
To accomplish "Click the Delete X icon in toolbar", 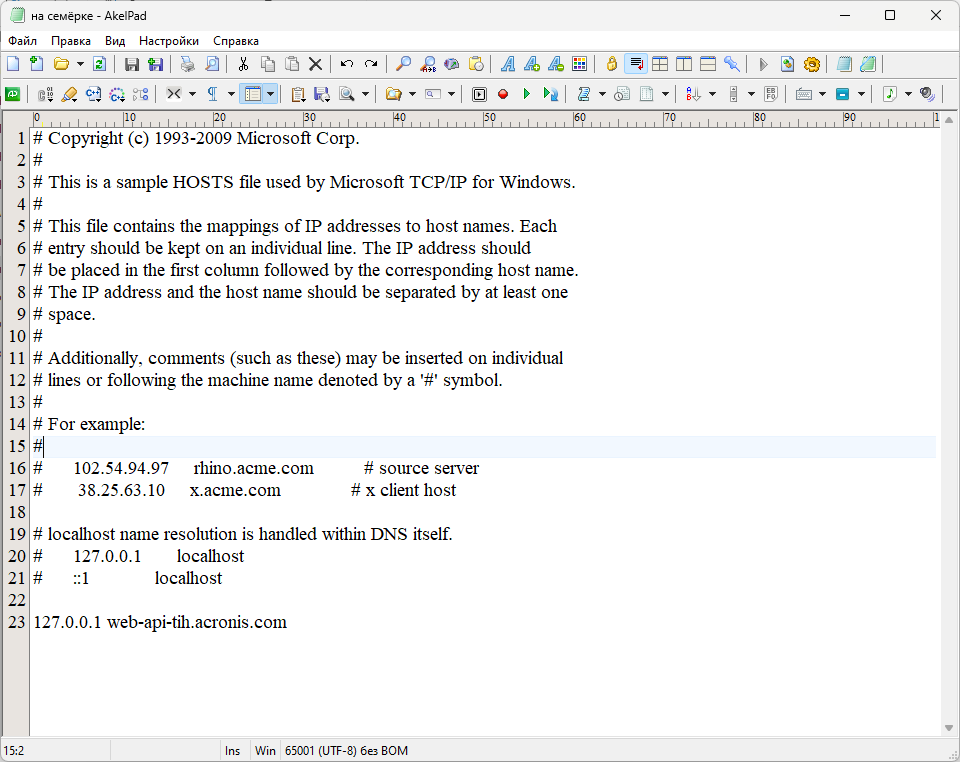I will pyautogui.click(x=315, y=64).
